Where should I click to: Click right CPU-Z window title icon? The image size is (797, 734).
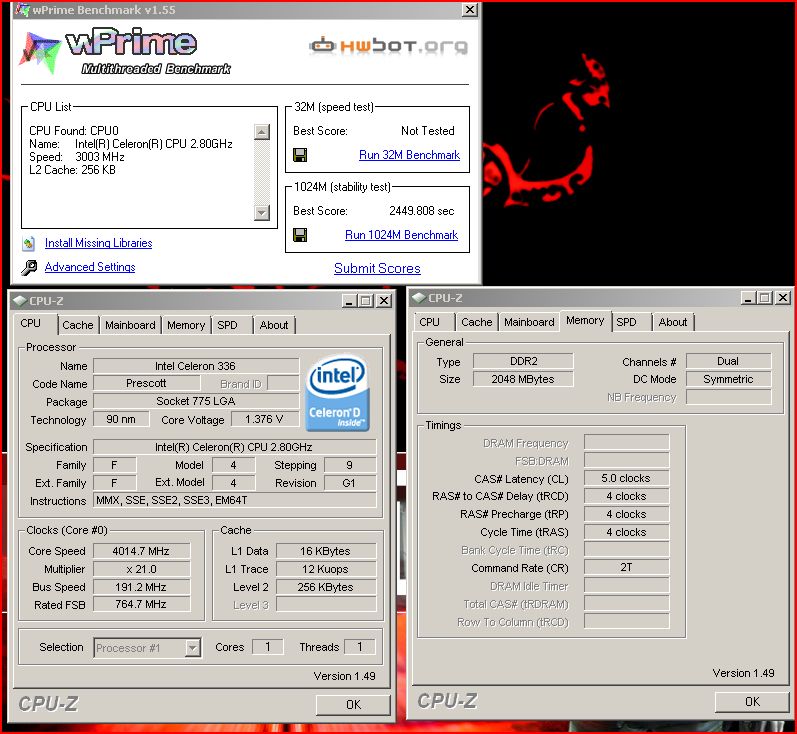coord(419,298)
